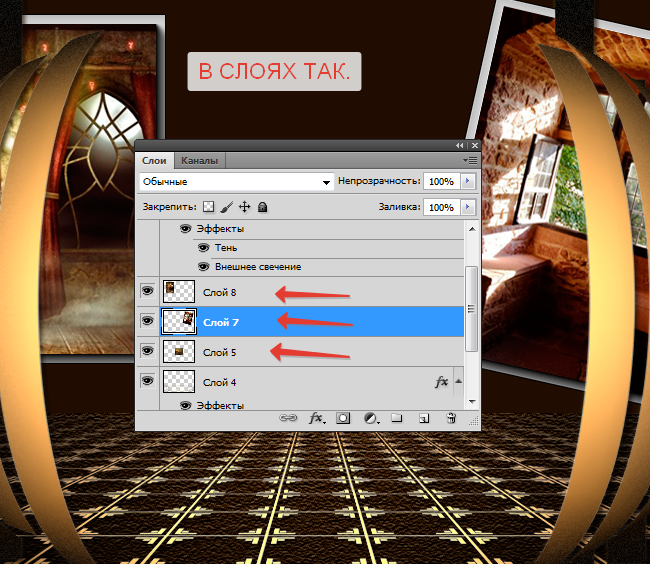Hide Слой 4 layer visibility eye

[147, 381]
